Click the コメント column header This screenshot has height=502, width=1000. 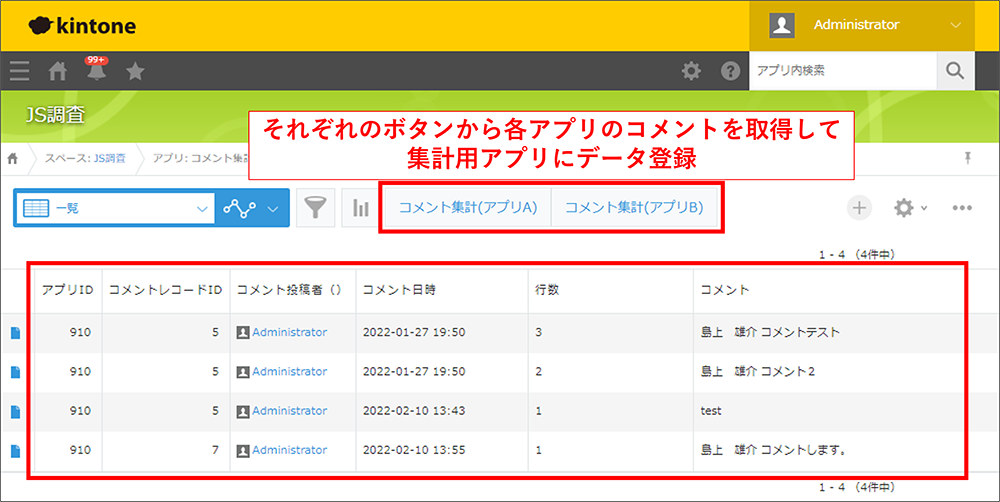coord(828,290)
